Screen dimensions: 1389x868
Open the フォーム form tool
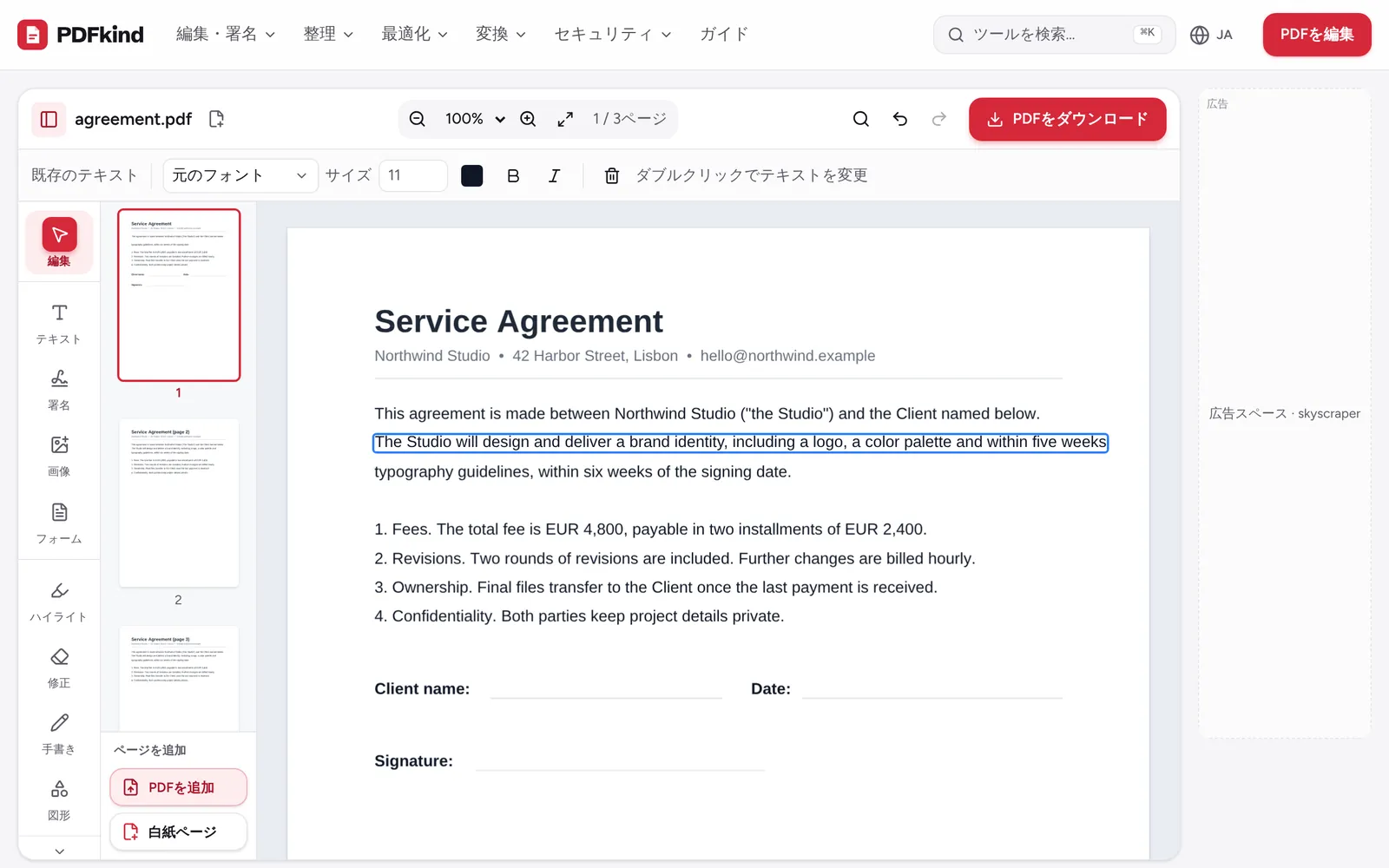click(59, 523)
